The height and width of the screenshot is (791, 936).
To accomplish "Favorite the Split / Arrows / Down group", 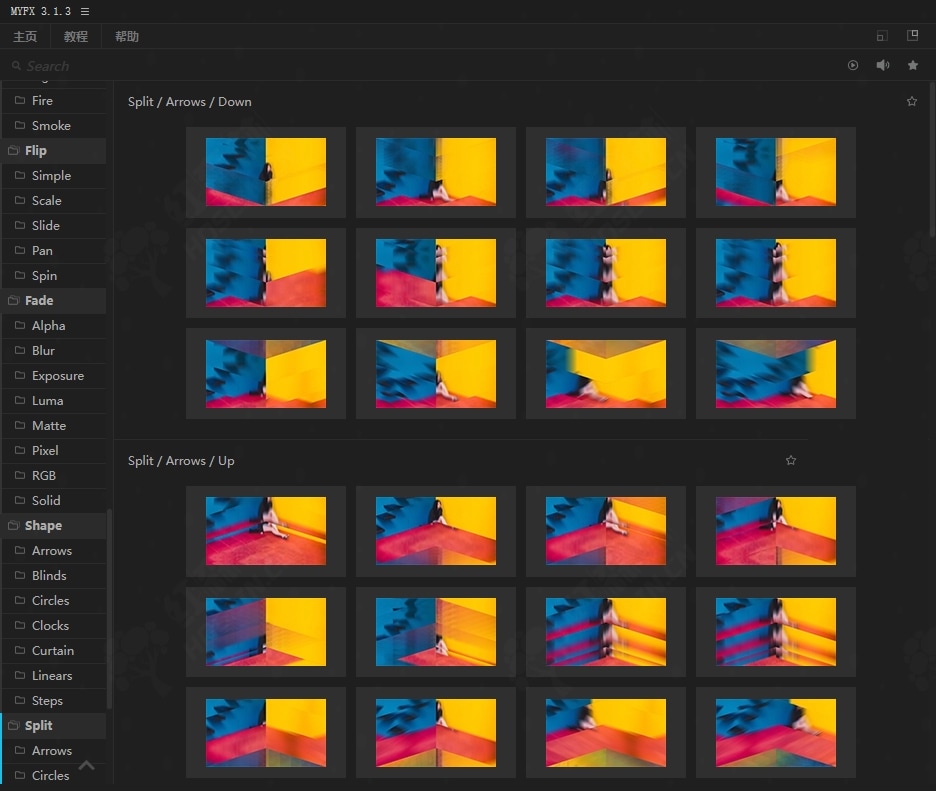I will tap(912, 101).
